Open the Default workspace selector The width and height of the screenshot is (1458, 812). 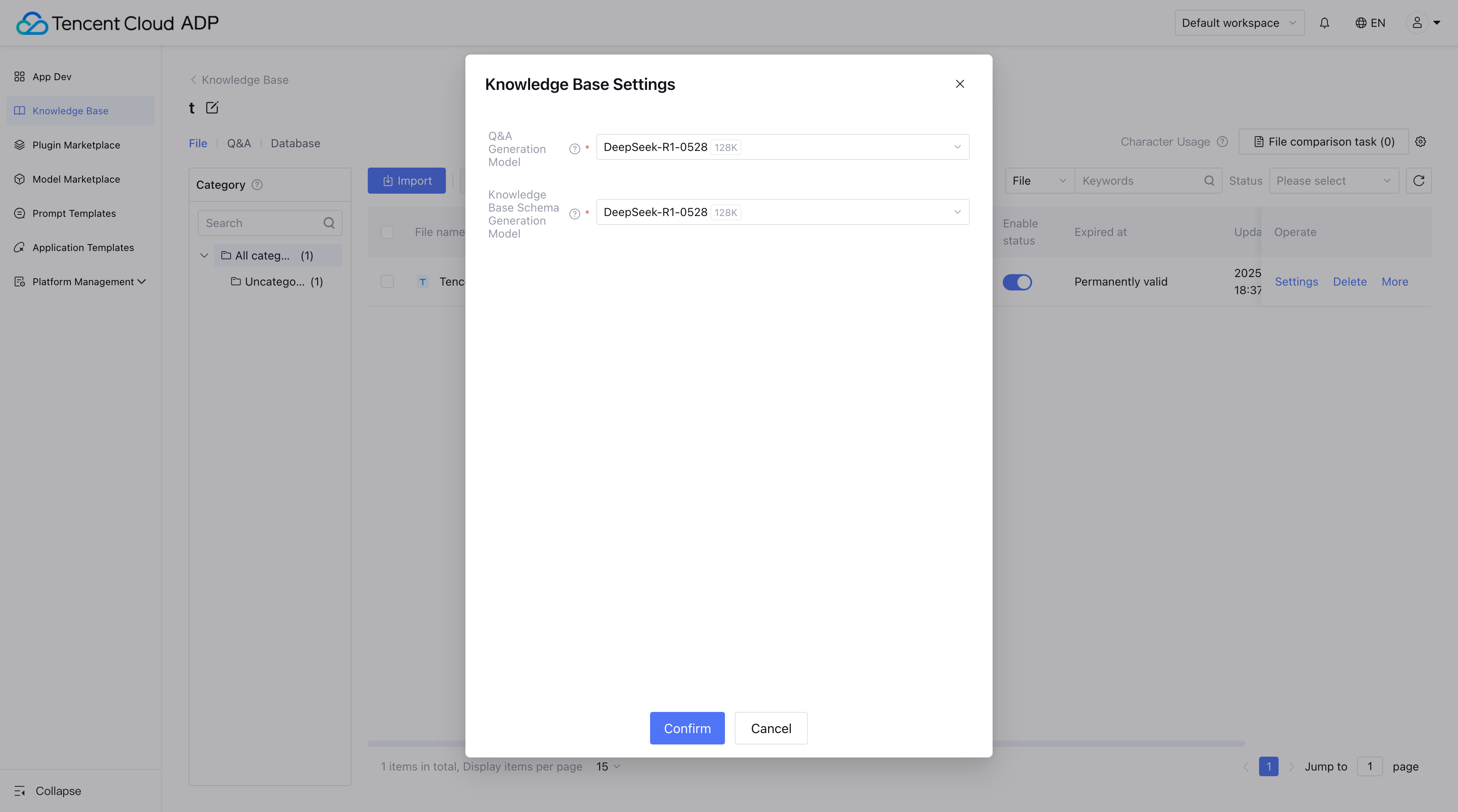[x=1239, y=23]
